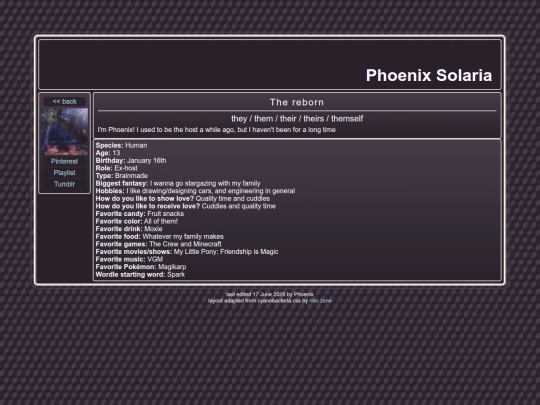
Task: Click 'How do you like to receive love?' line
Action: (186, 206)
